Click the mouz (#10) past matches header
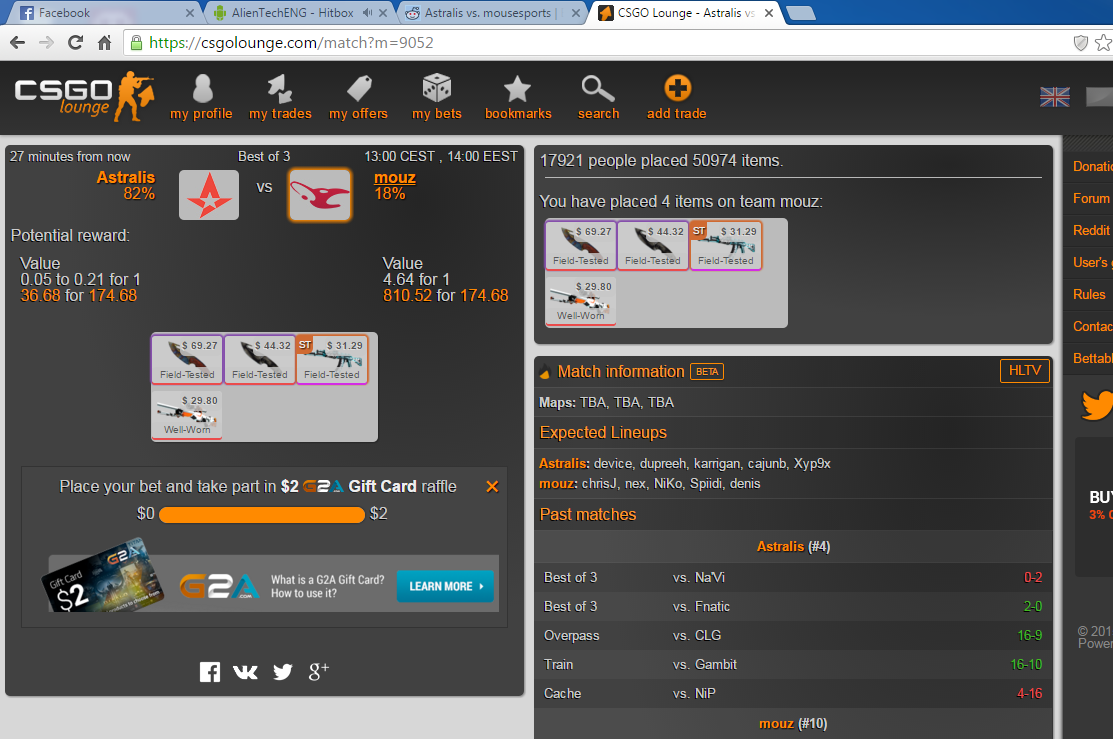This screenshot has width=1113, height=739. pyautogui.click(x=793, y=723)
